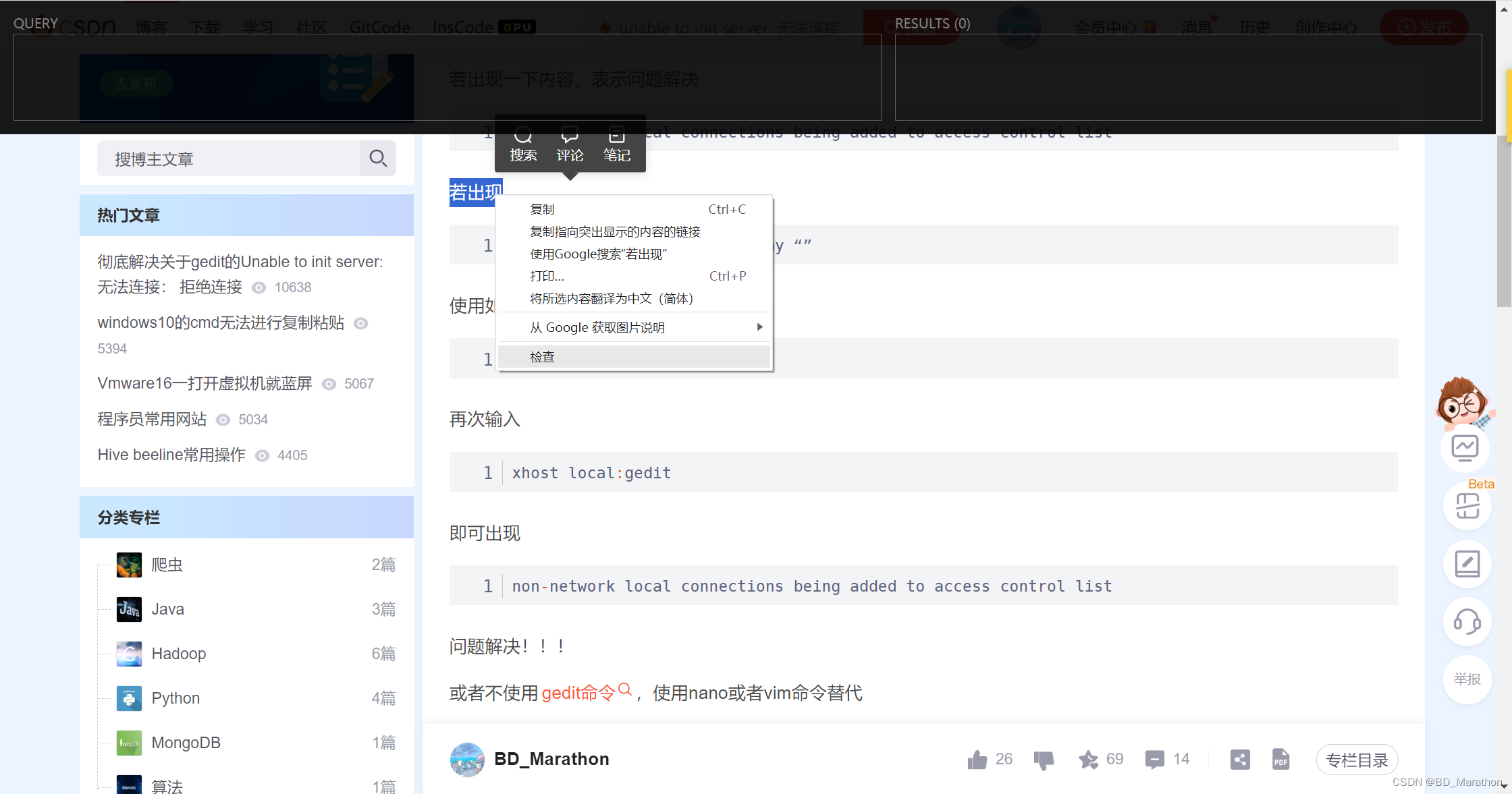1512x794 pixels.
Task: Click the Search icon in selection popup
Action: 523,136
